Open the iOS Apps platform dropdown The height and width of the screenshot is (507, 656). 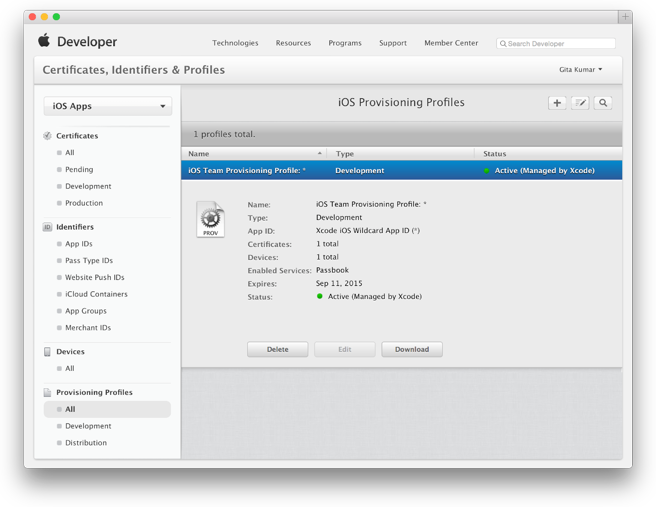coord(108,106)
